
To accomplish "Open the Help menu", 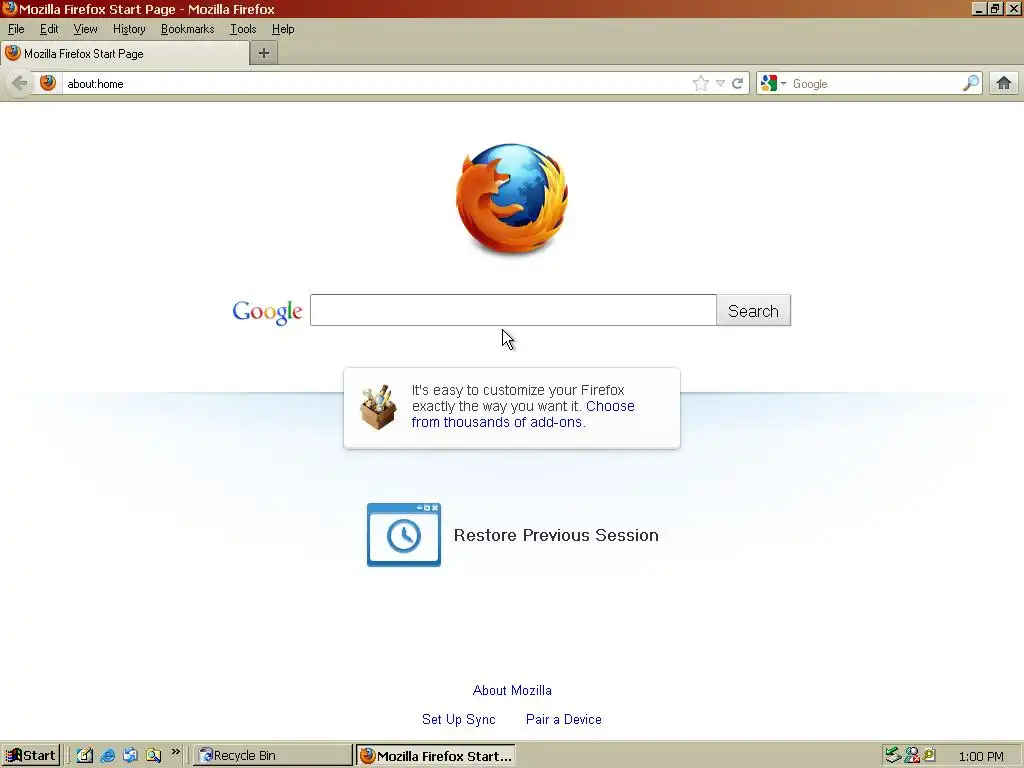I will (x=283, y=29).
